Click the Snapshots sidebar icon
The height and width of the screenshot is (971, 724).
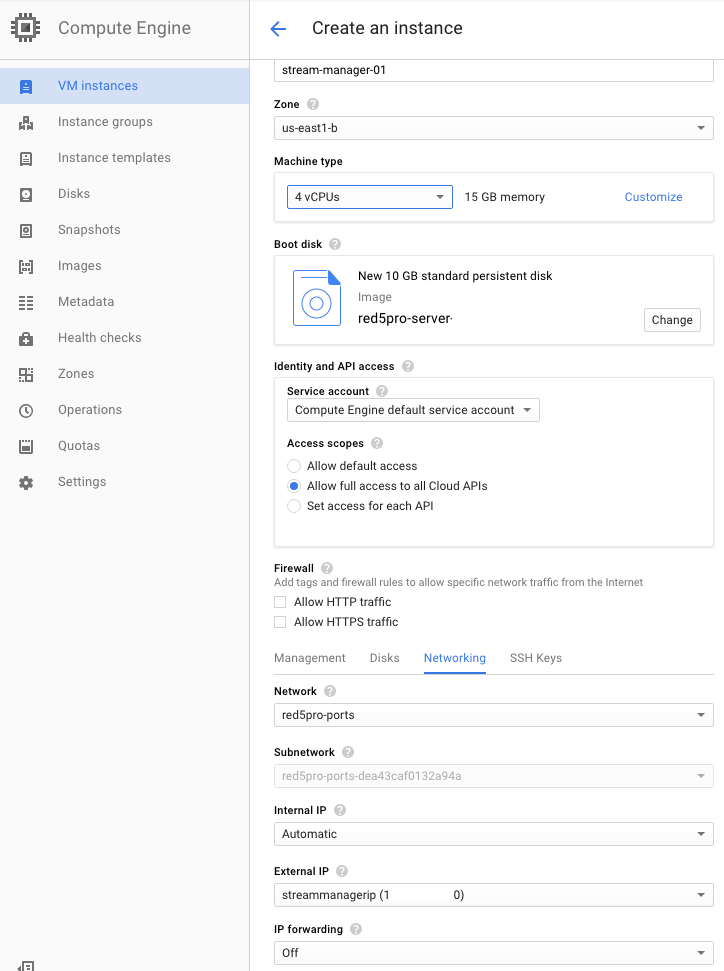(26, 230)
